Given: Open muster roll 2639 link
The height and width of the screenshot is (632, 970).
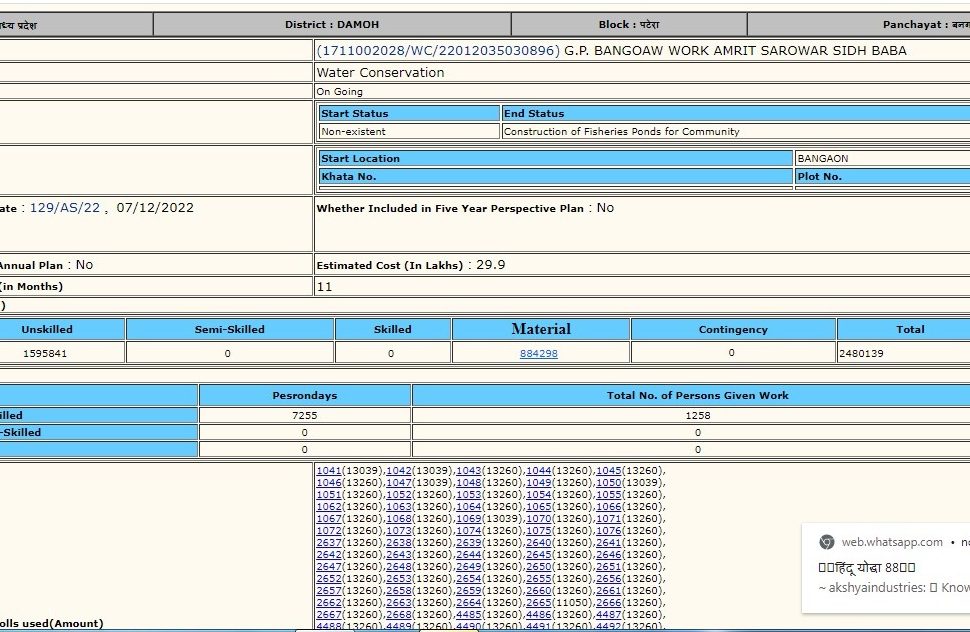Looking at the screenshot, I should (x=468, y=543).
